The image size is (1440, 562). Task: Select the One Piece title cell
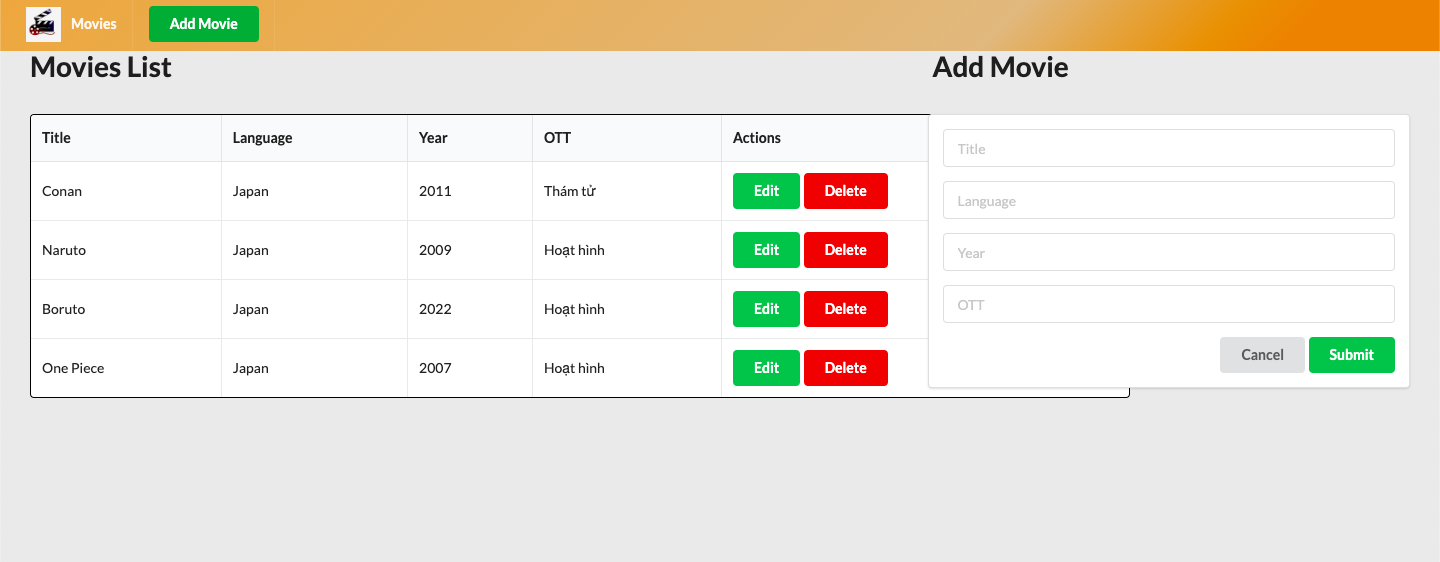point(73,368)
